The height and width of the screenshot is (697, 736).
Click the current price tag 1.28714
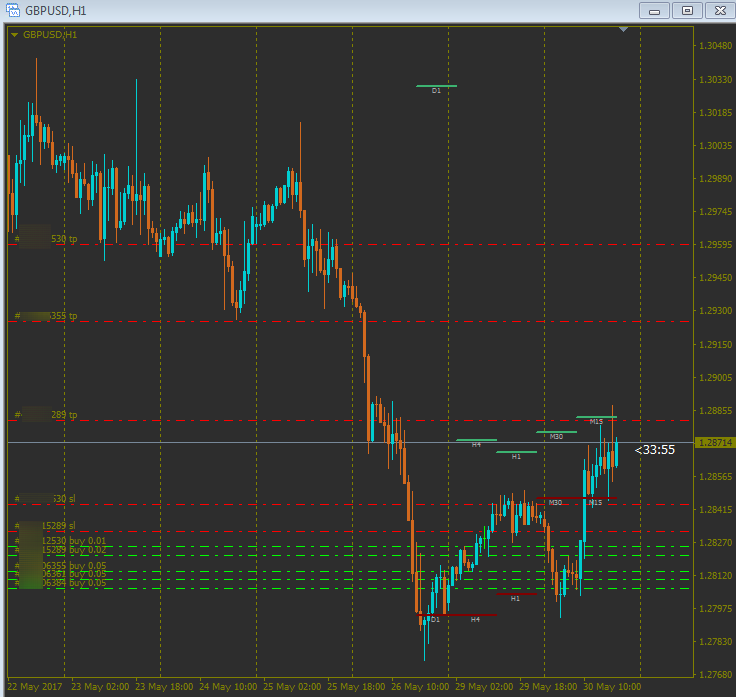[x=715, y=443]
